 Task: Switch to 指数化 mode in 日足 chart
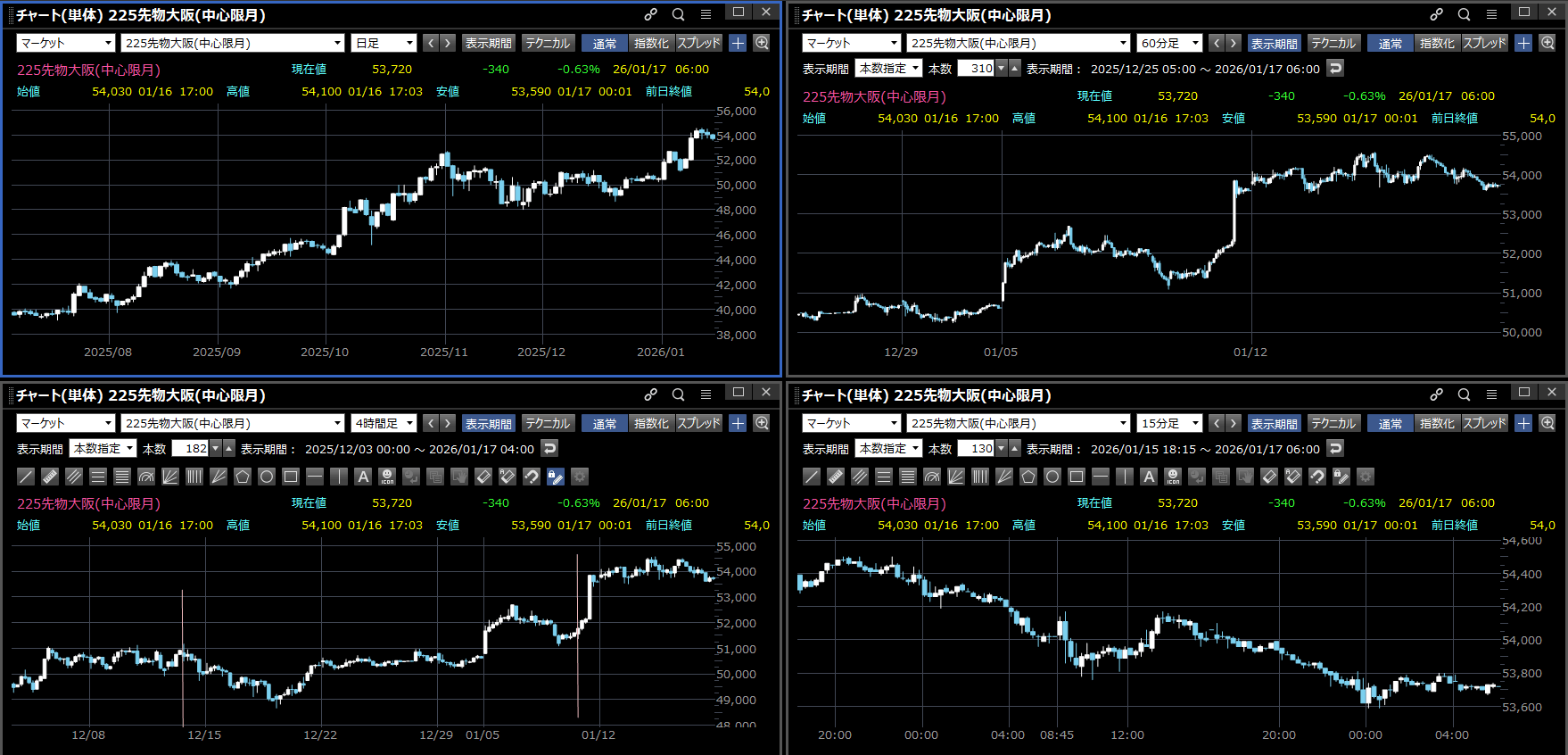tap(651, 43)
